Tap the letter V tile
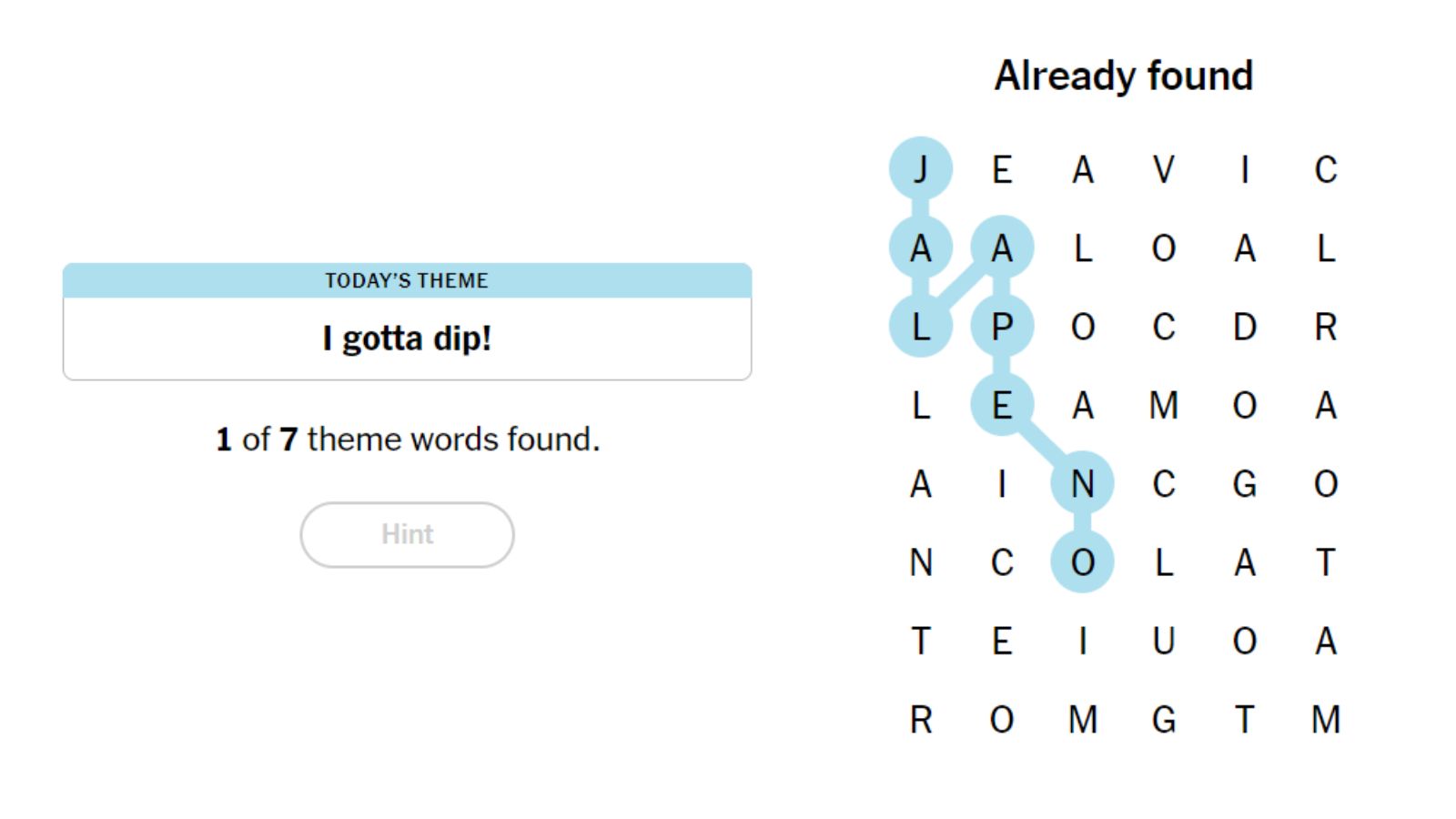Screen dimensions: 1456x819 (x=1164, y=169)
